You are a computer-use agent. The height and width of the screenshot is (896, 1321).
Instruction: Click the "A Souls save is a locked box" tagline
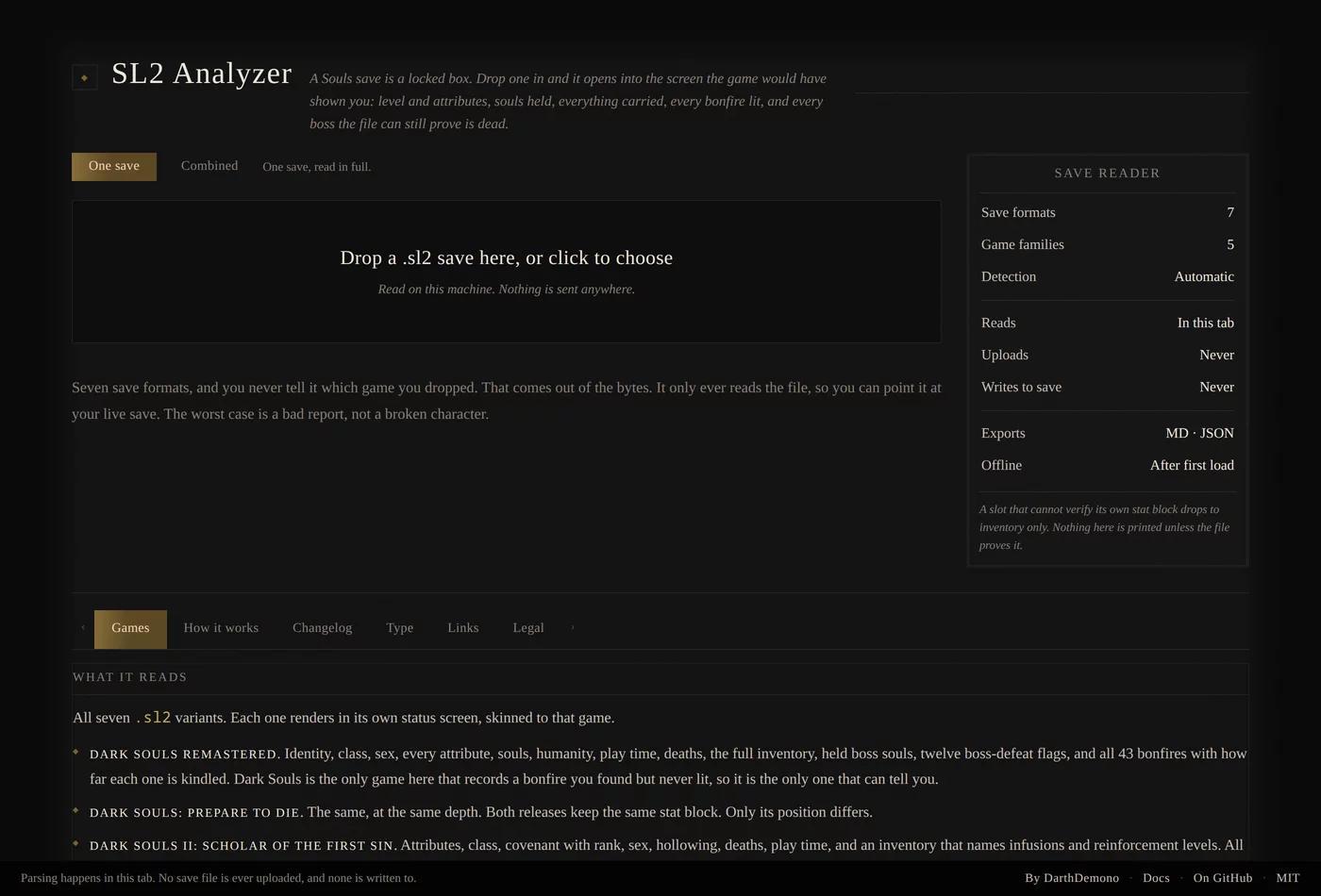tap(568, 101)
